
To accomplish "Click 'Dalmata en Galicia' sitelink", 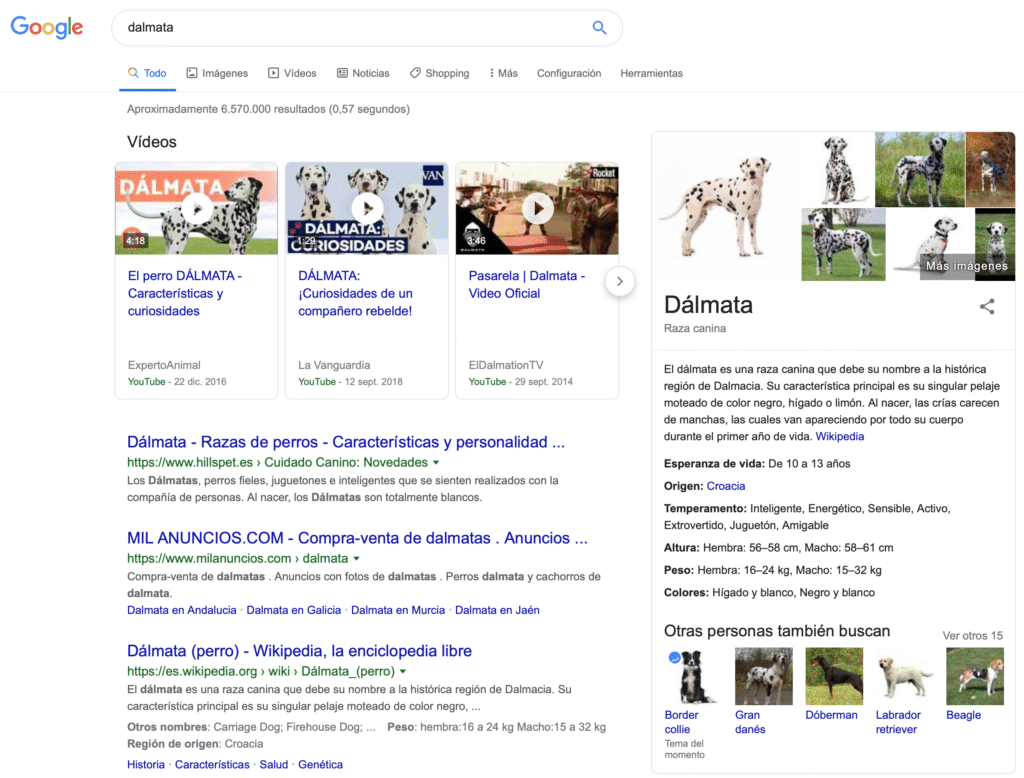I will (294, 610).
